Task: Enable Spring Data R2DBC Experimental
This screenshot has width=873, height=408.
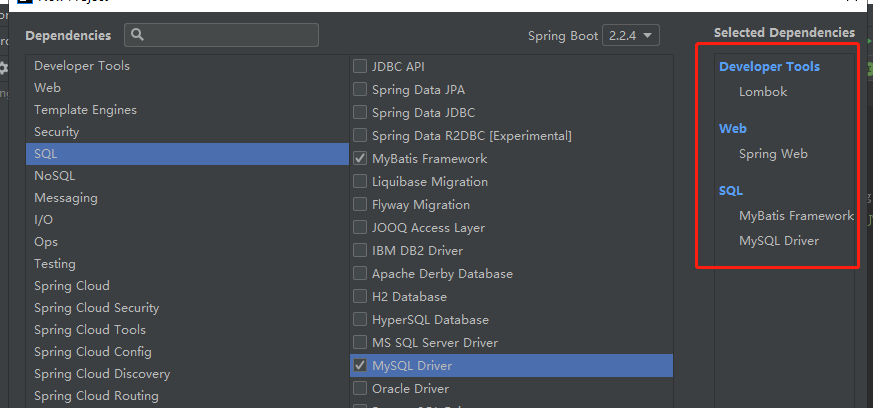Action: pos(360,135)
